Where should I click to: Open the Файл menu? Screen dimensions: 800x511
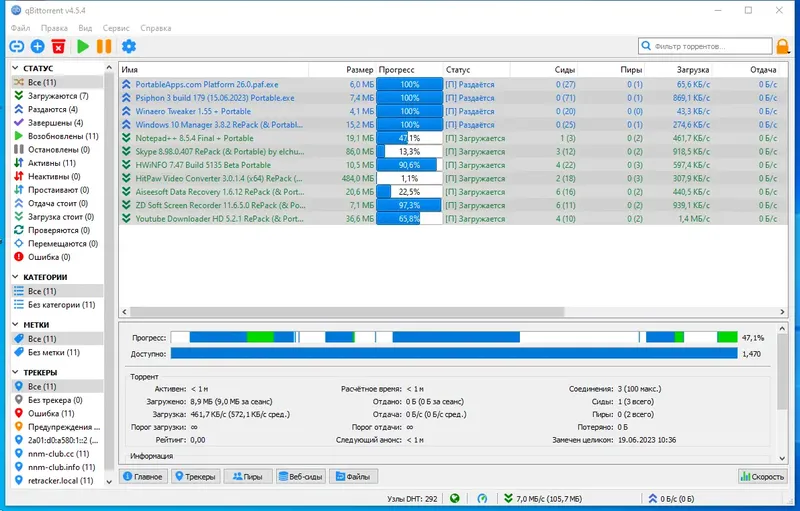(20, 28)
